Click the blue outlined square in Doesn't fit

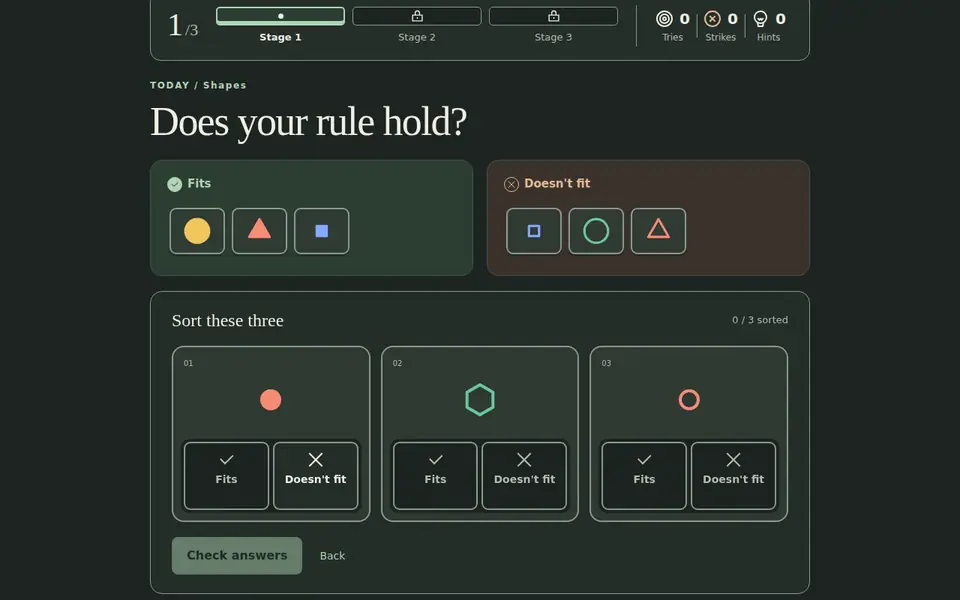click(534, 231)
